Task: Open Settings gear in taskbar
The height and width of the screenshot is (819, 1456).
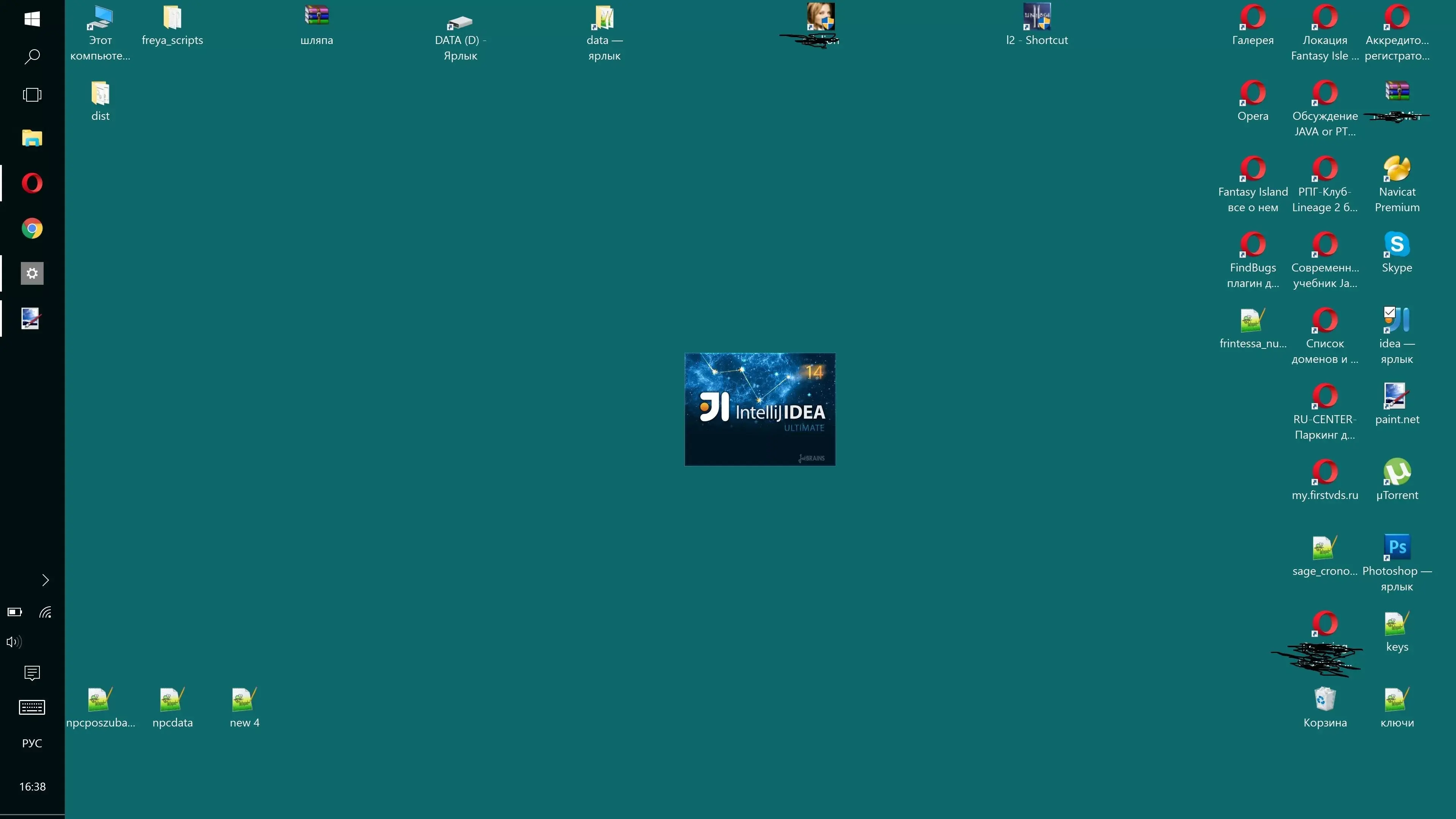Action: 32,273
